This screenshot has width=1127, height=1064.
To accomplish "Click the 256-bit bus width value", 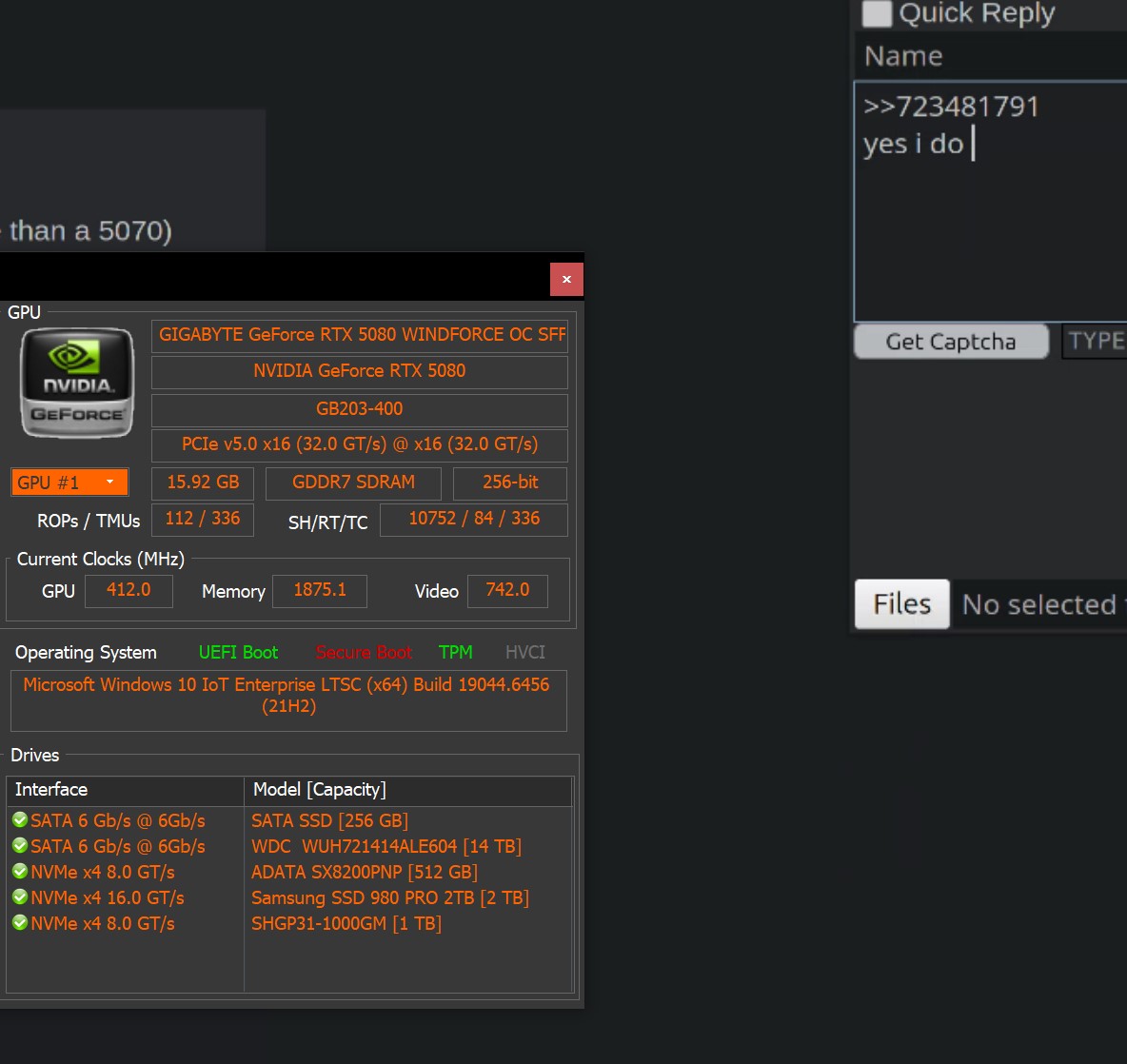I will [509, 483].
